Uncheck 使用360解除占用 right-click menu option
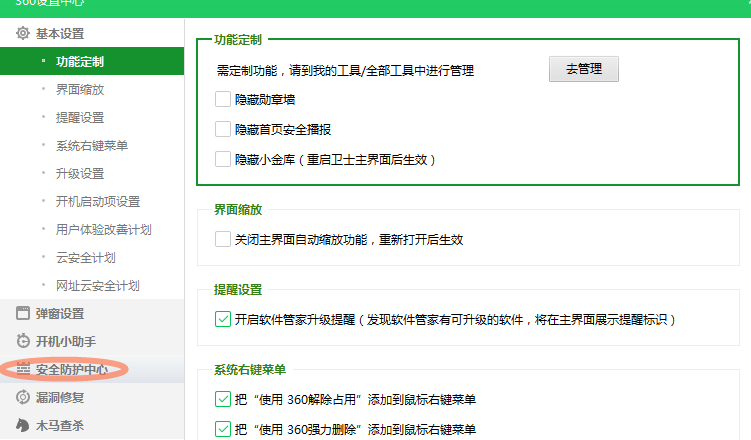Screen dimensions: 751x440 (x=223, y=399)
